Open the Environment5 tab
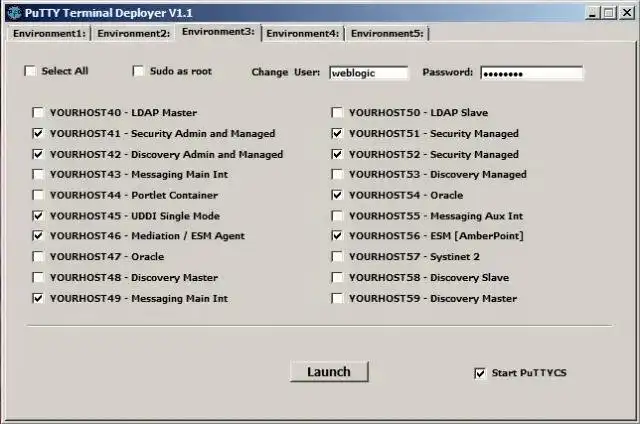The width and height of the screenshot is (640, 424). (x=387, y=33)
